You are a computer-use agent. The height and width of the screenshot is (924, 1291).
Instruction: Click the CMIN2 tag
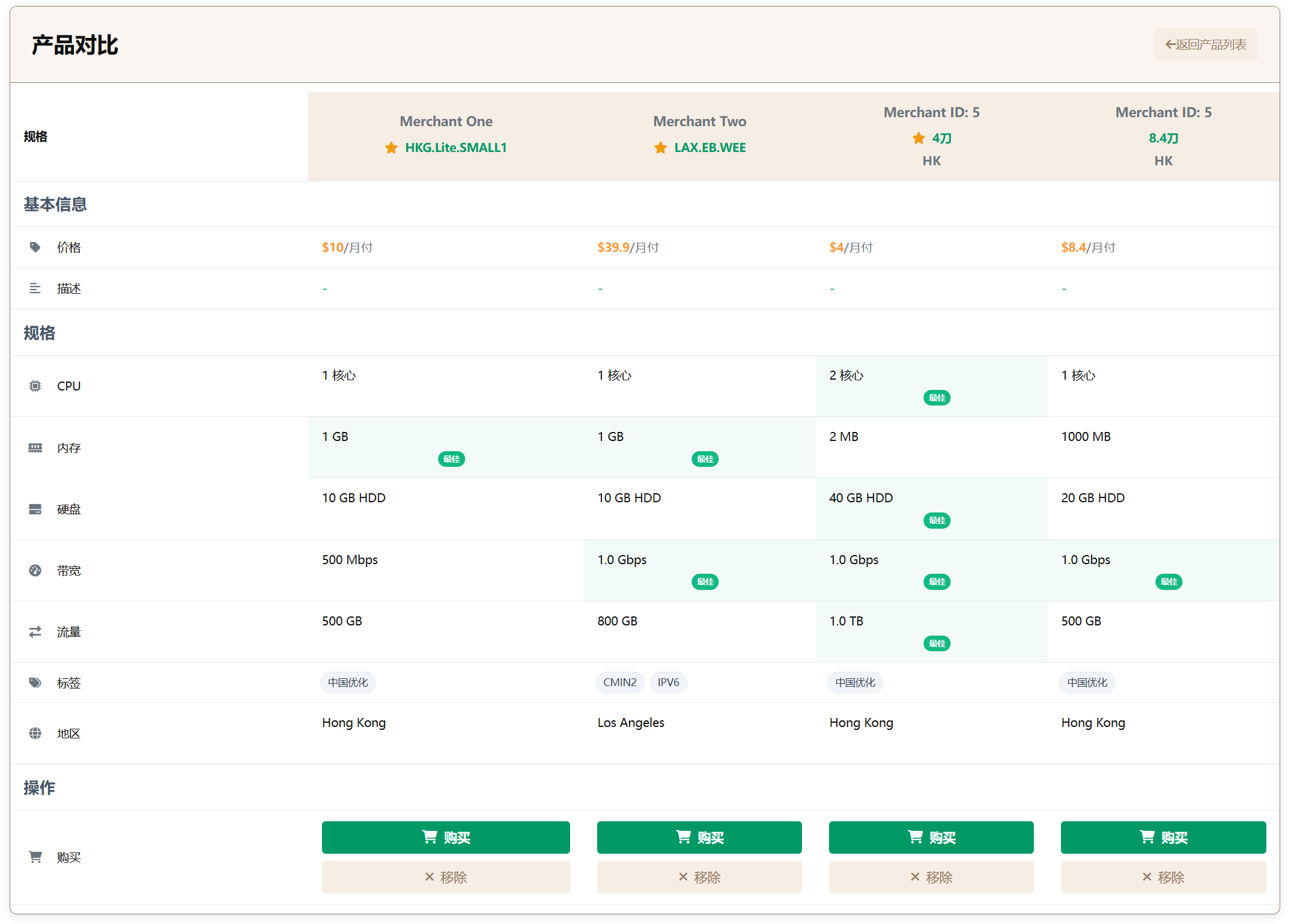click(620, 682)
